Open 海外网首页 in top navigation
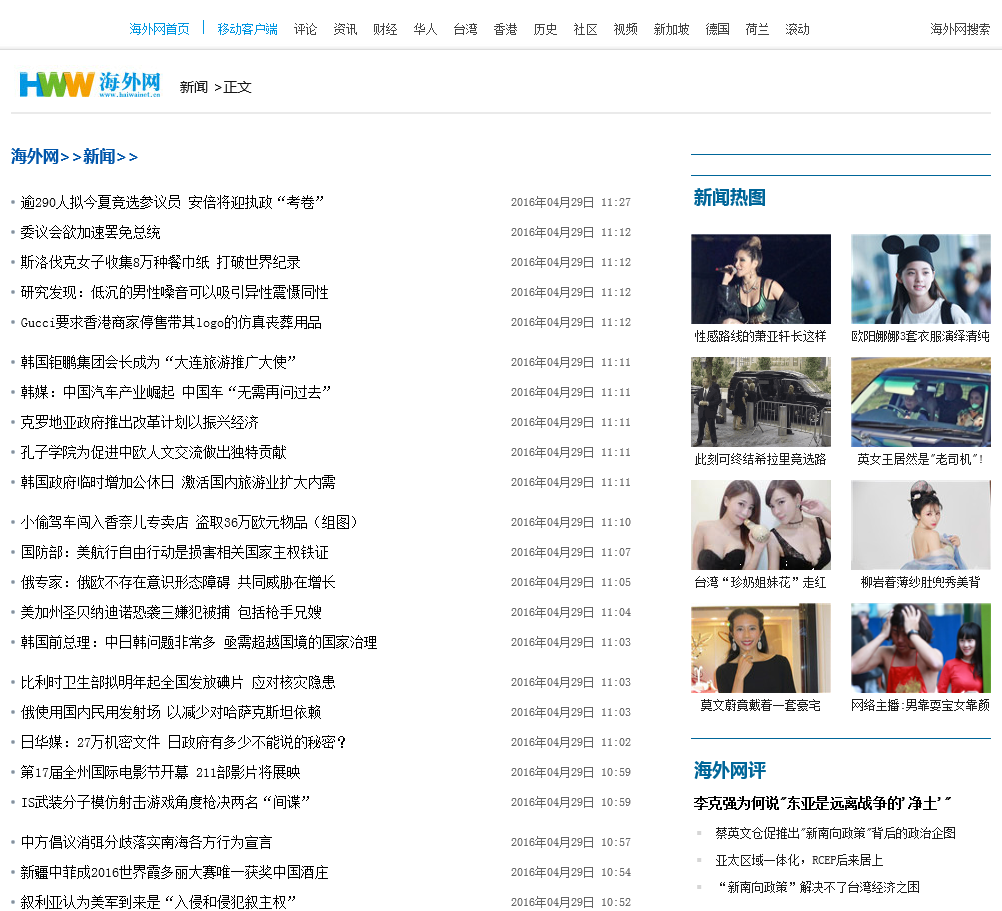This screenshot has width=1002, height=911. point(159,29)
